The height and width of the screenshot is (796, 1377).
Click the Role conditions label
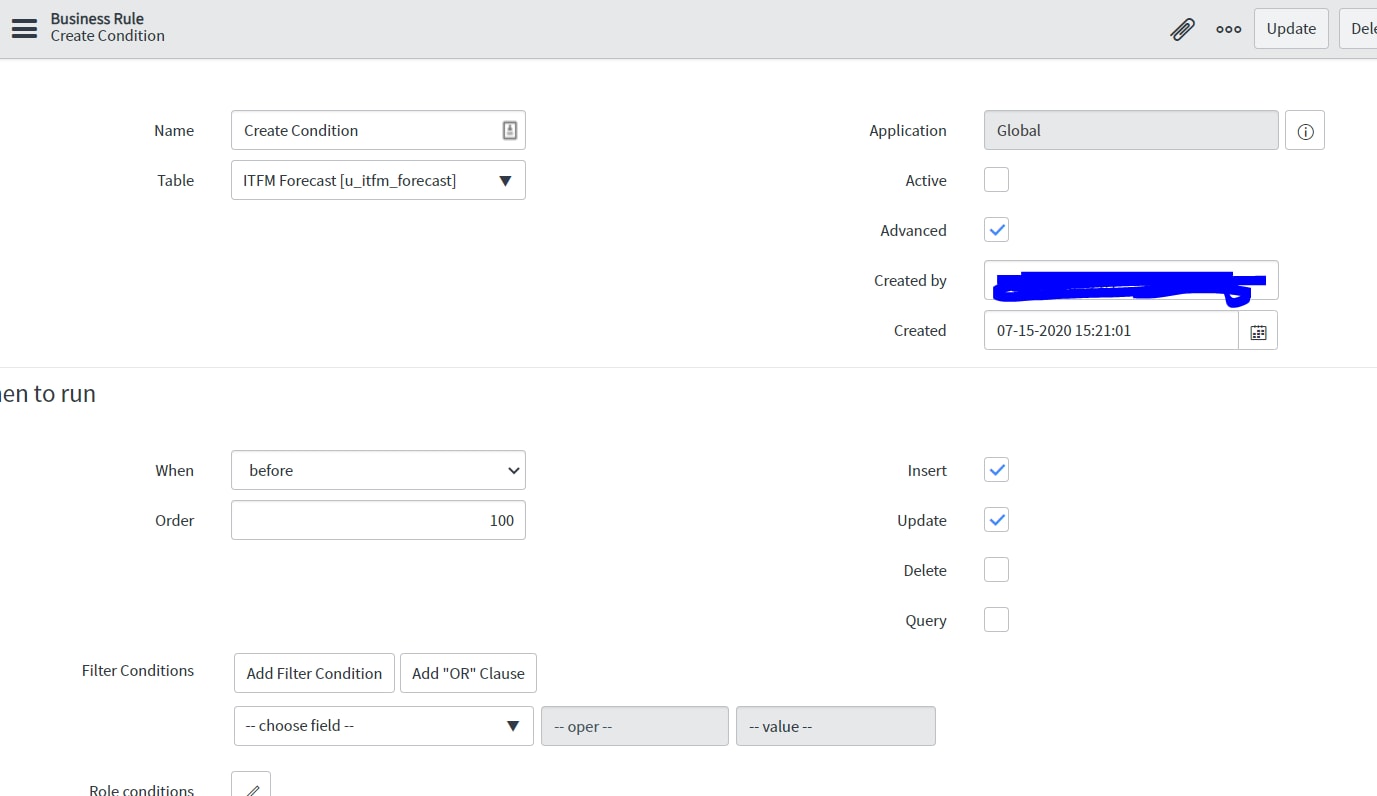pos(142,790)
